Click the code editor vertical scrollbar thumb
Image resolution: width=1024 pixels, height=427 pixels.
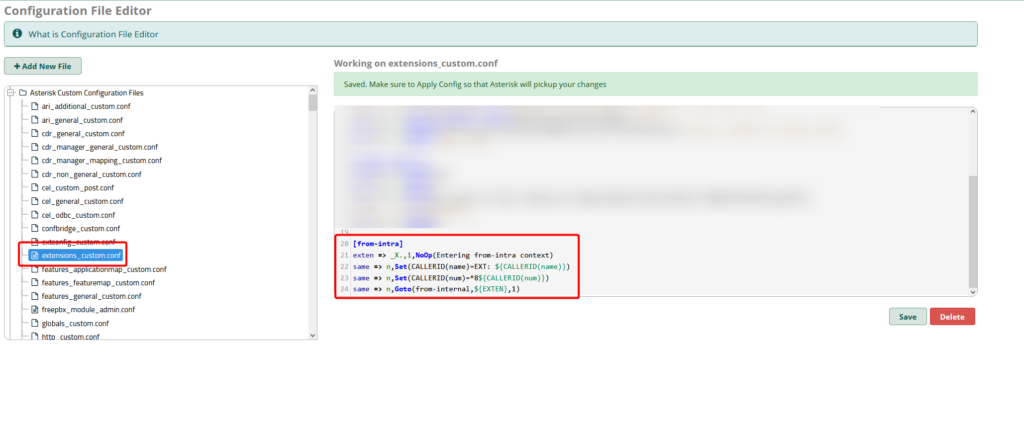(973, 230)
